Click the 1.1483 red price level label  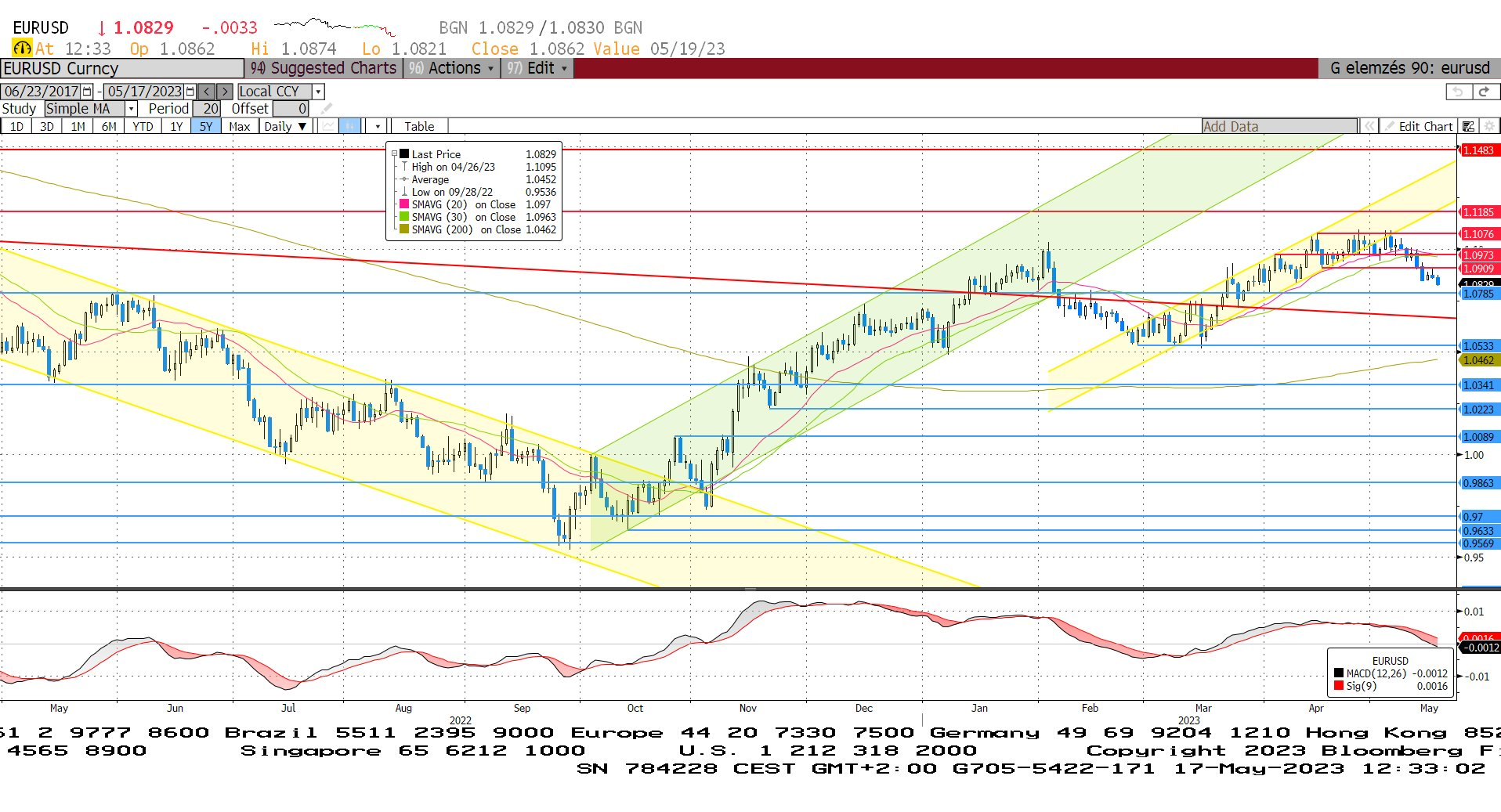tap(1479, 150)
